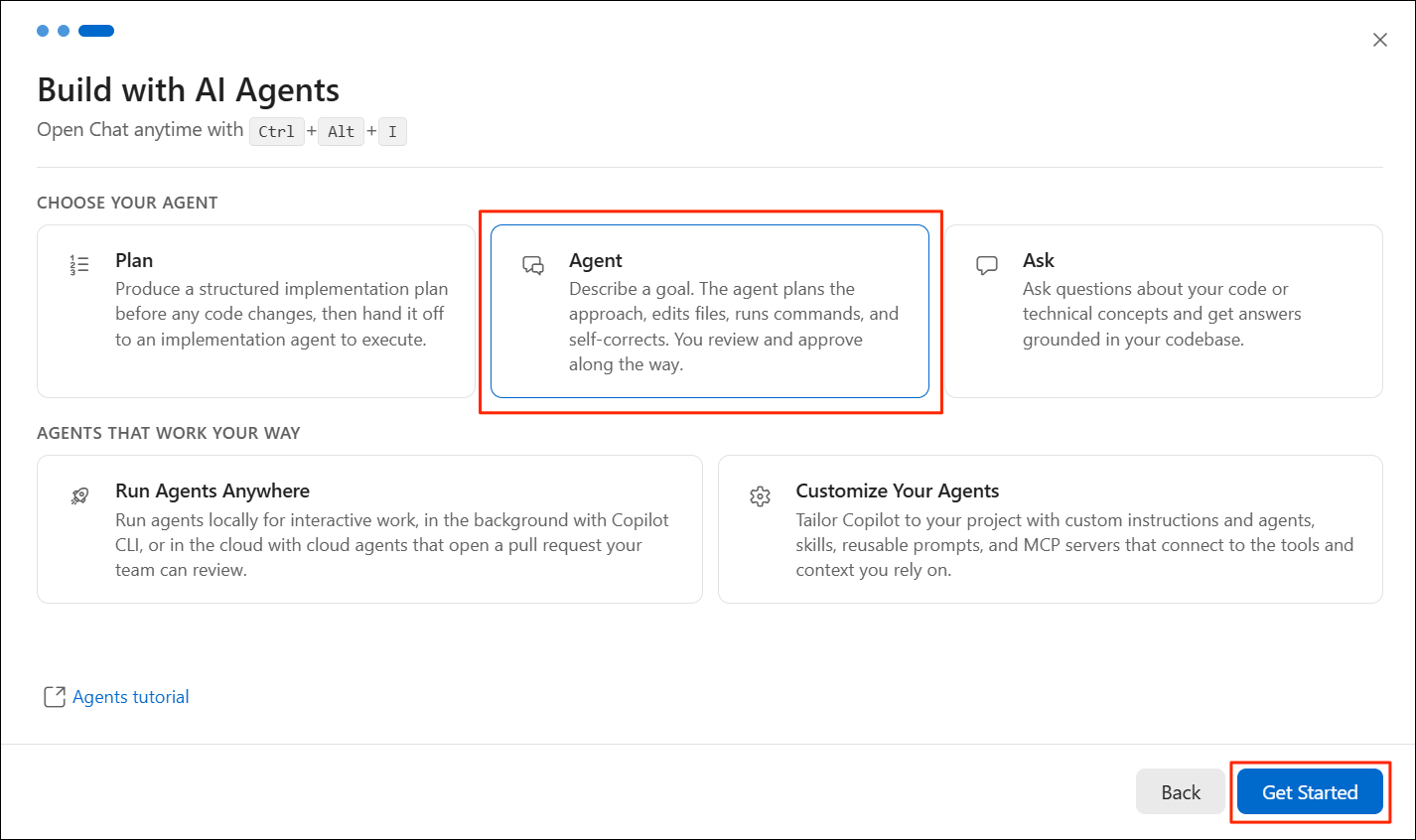Click the Ask speech bubble icon

point(987,265)
